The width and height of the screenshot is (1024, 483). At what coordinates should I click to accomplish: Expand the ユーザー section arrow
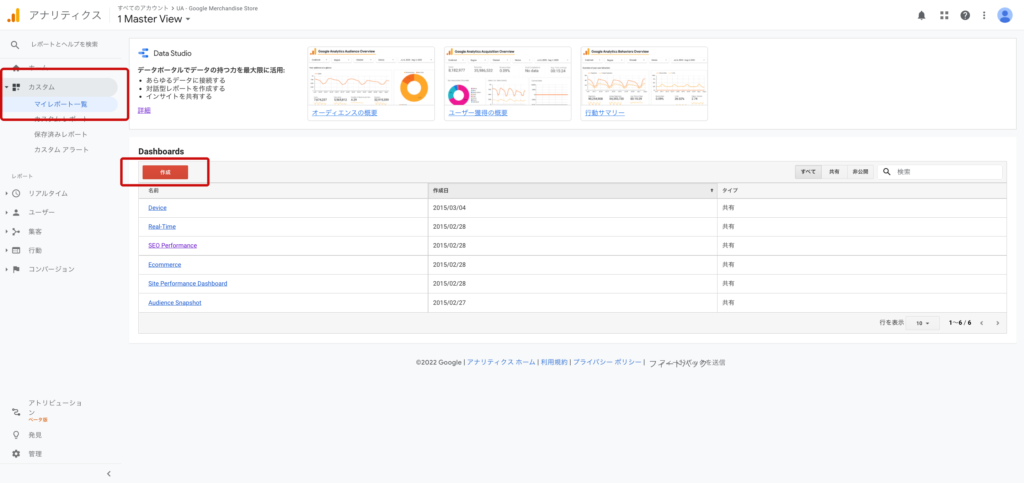pyautogui.click(x=6, y=212)
